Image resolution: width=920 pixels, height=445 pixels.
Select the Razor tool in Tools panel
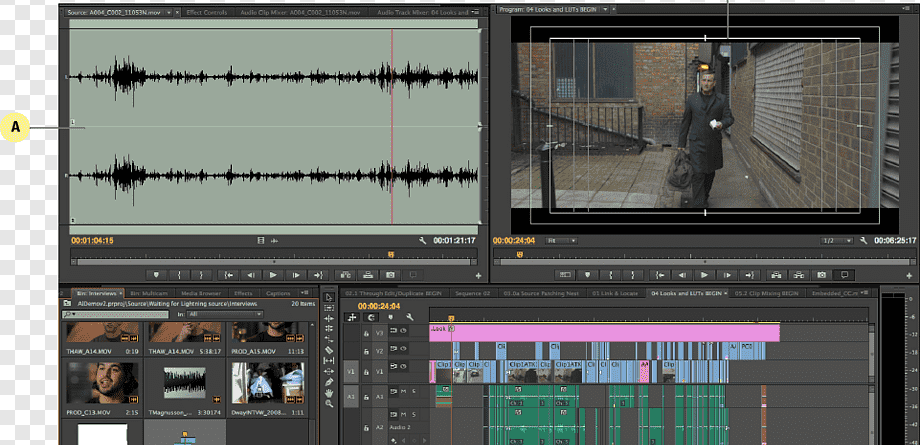329,348
